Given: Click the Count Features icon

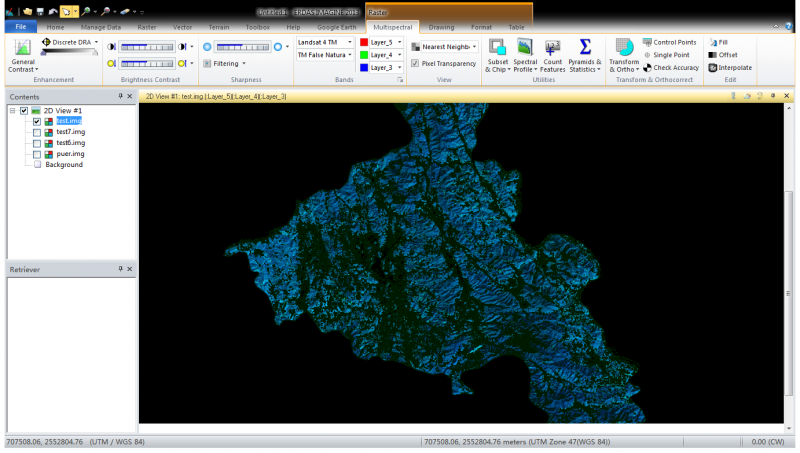Looking at the screenshot, I should point(552,48).
